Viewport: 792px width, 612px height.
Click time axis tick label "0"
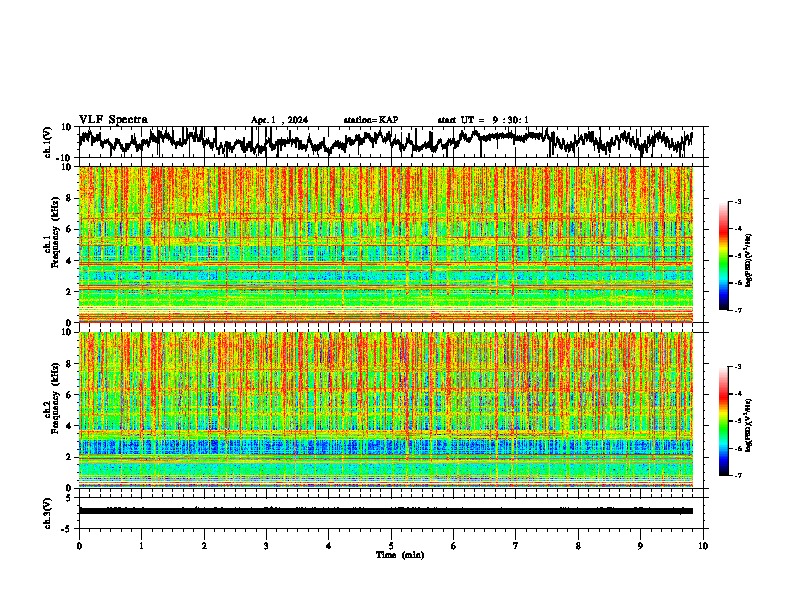(79, 546)
